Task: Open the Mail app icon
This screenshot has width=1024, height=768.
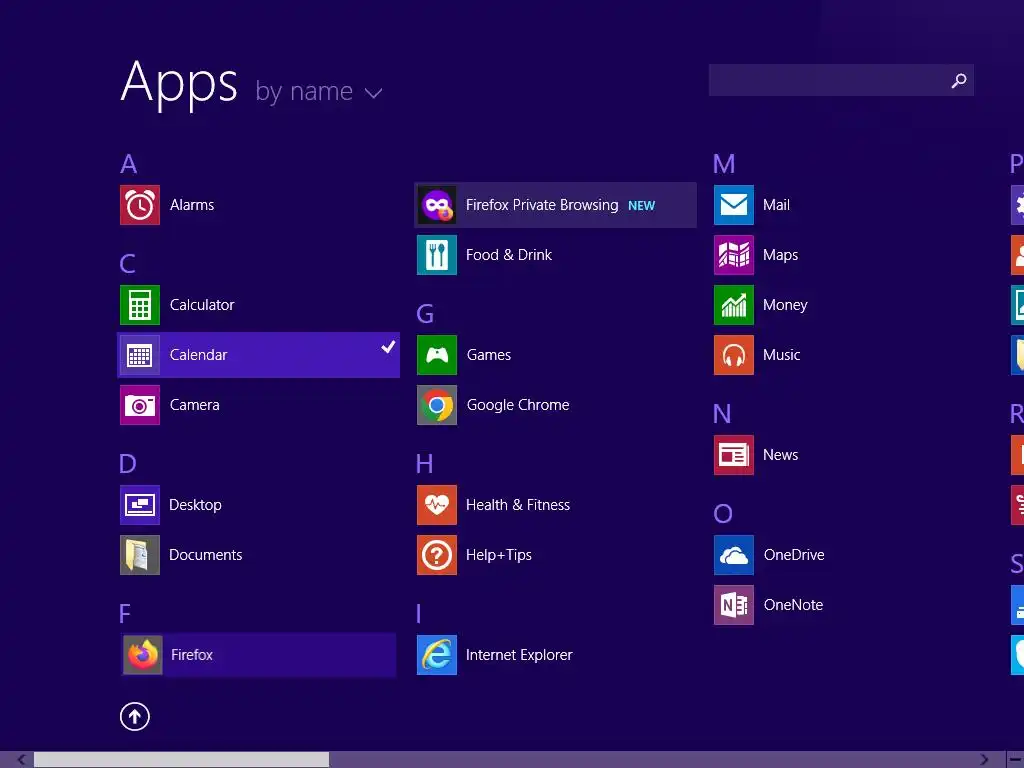Action: tap(734, 205)
